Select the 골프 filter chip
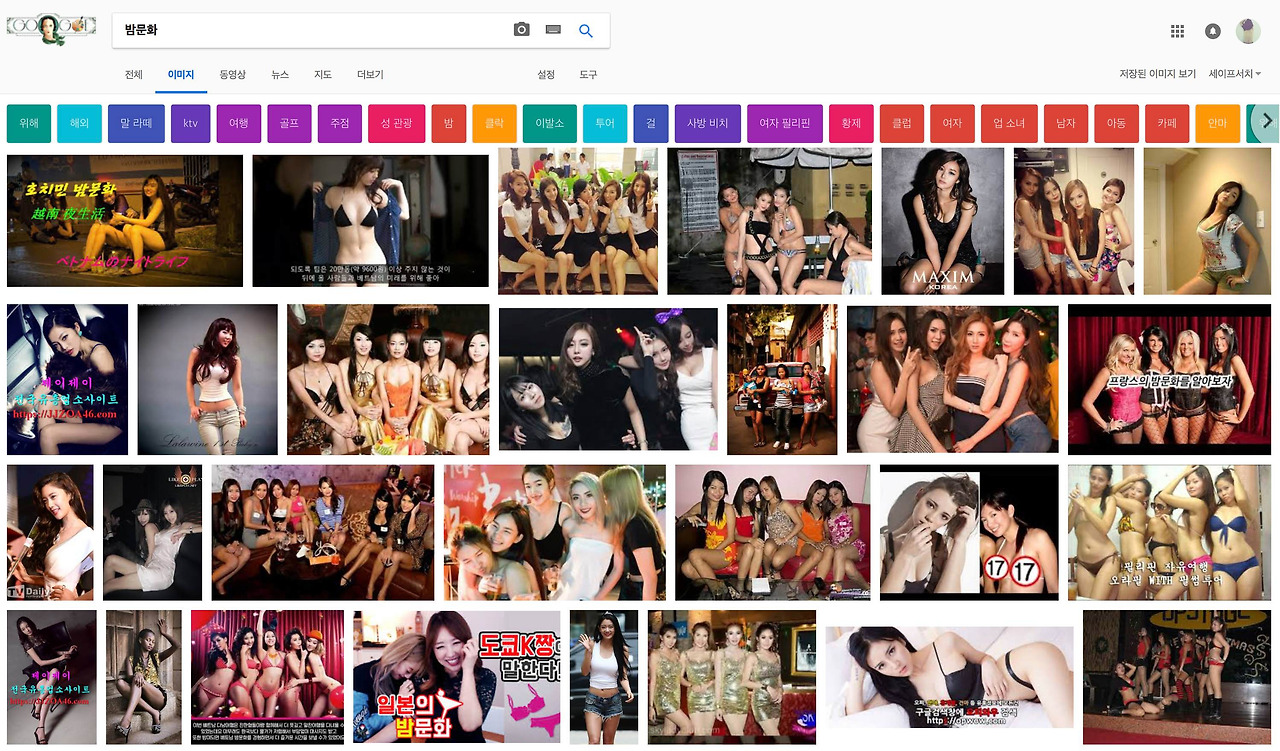 (289, 123)
